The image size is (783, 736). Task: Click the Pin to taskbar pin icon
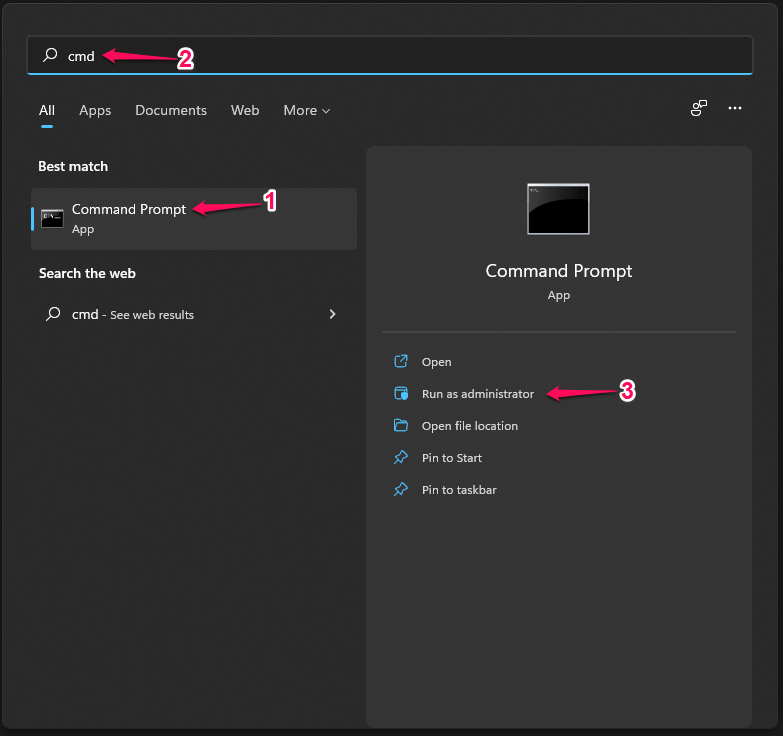tap(401, 490)
